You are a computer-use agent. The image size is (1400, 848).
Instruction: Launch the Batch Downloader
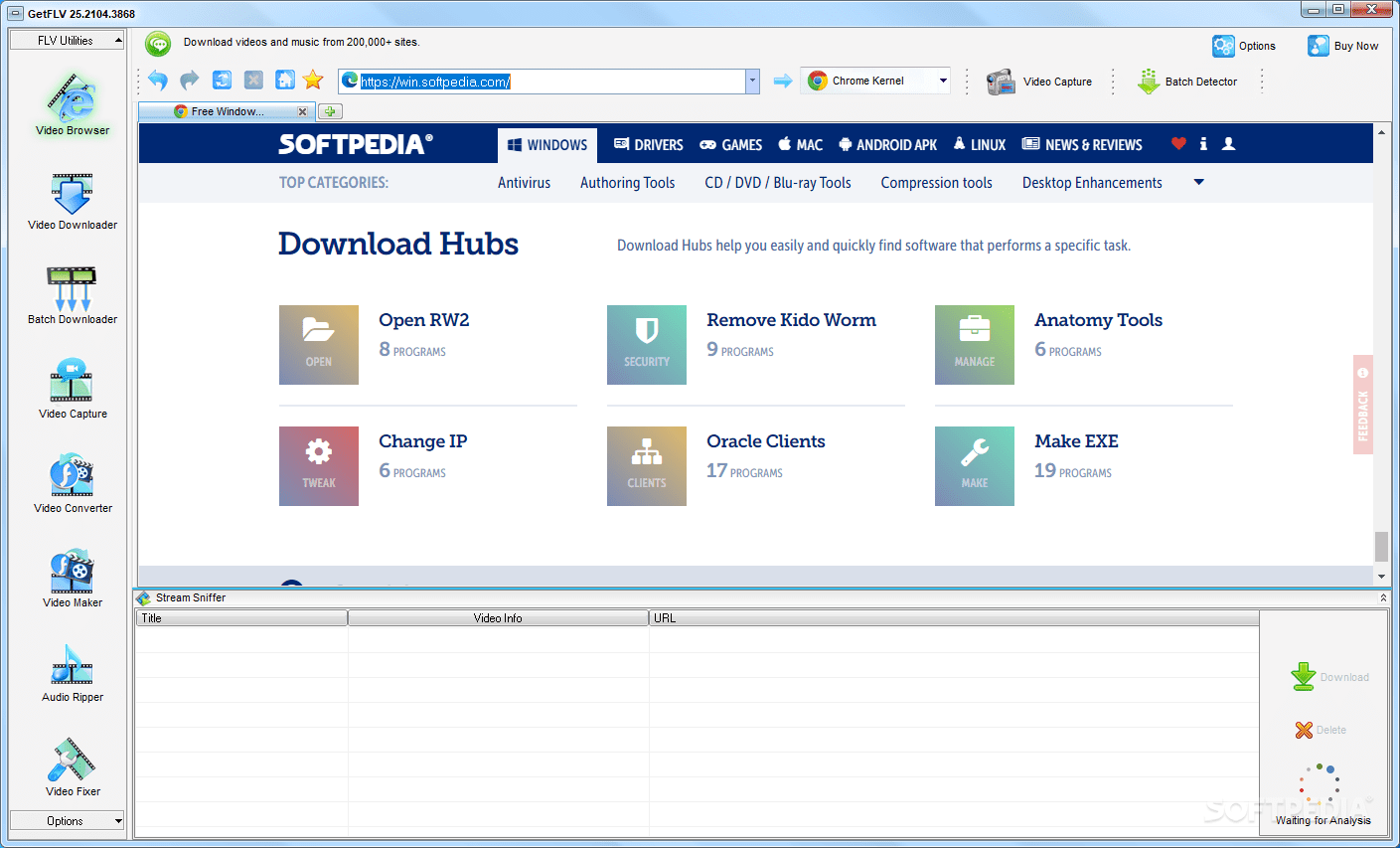click(x=71, y=292)
